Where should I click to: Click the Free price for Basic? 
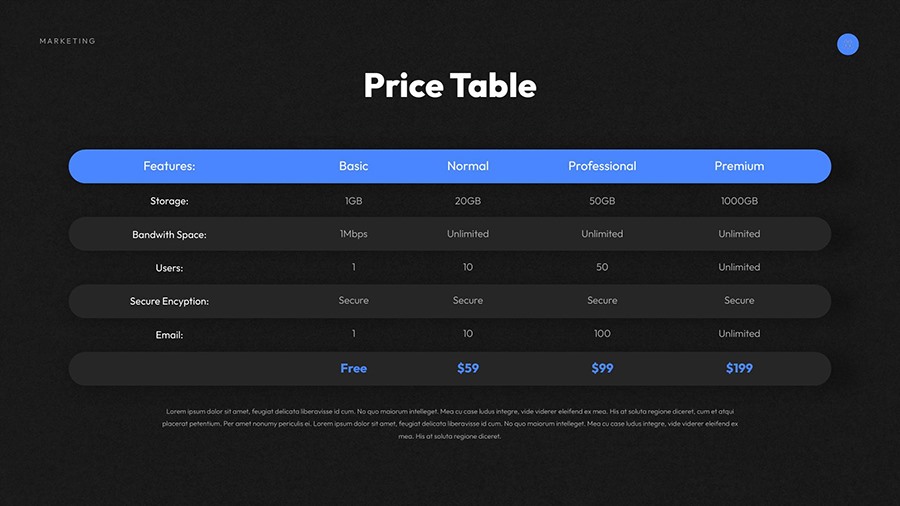click(x=354, y=368)
